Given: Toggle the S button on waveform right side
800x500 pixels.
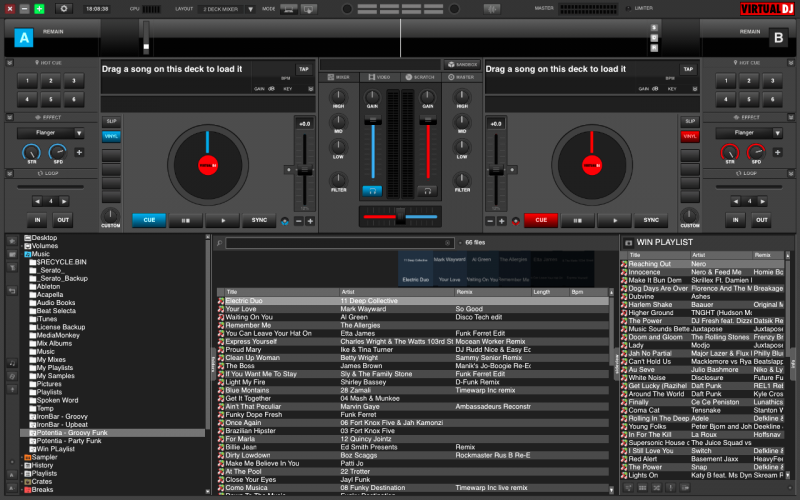Looking at the screenshot, I should click(x=654, y=28).
